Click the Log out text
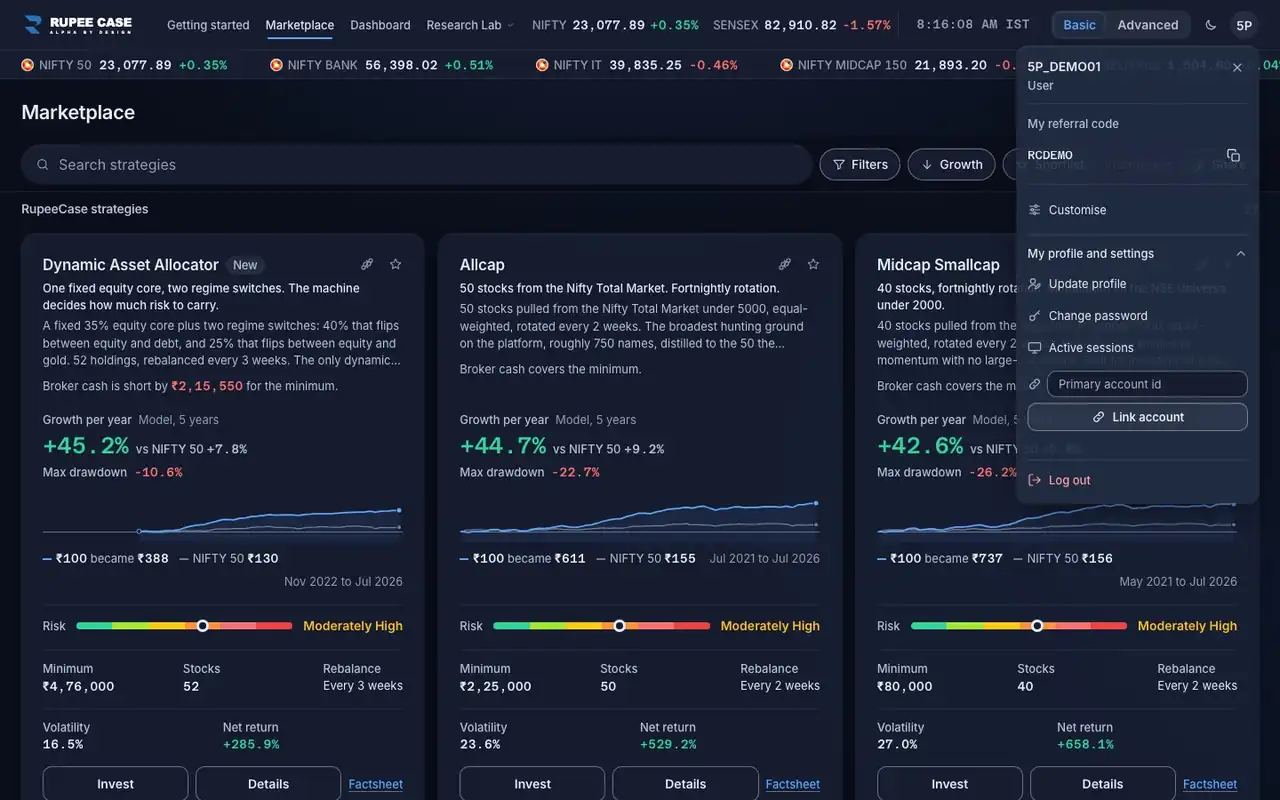 [x=1070, y=480]
